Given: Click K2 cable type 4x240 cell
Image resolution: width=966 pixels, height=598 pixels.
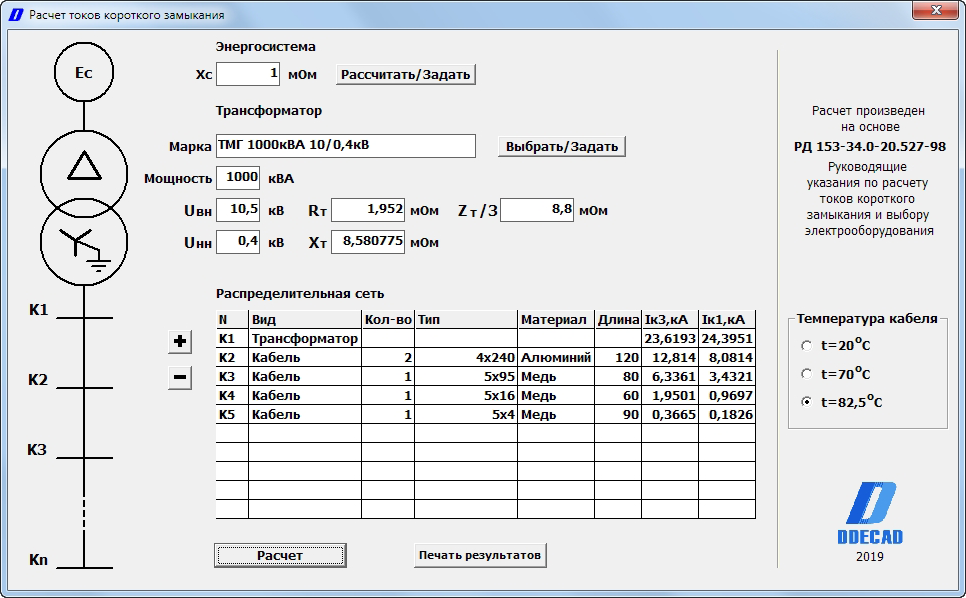Looking at the screenshot, I should point(466,357).
